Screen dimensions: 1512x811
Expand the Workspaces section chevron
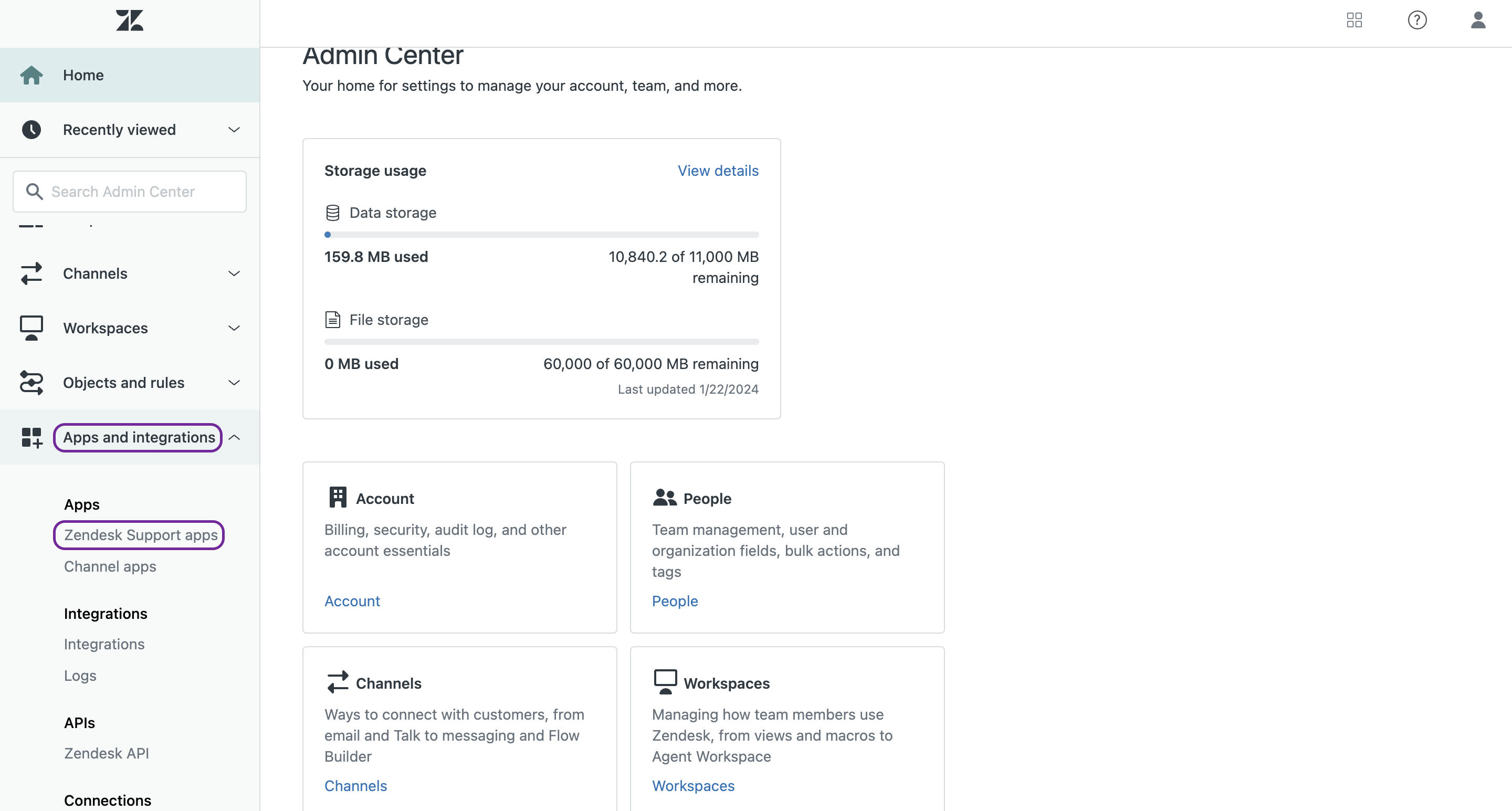234,328
